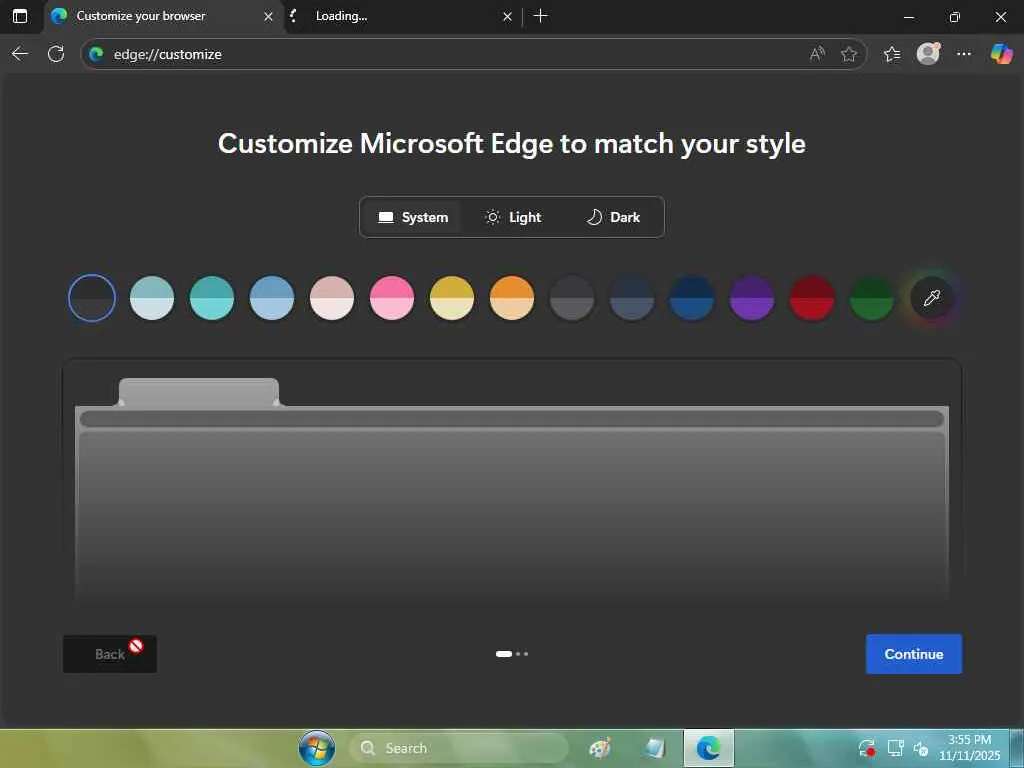Minimize the Edge window

pos(908,16)
